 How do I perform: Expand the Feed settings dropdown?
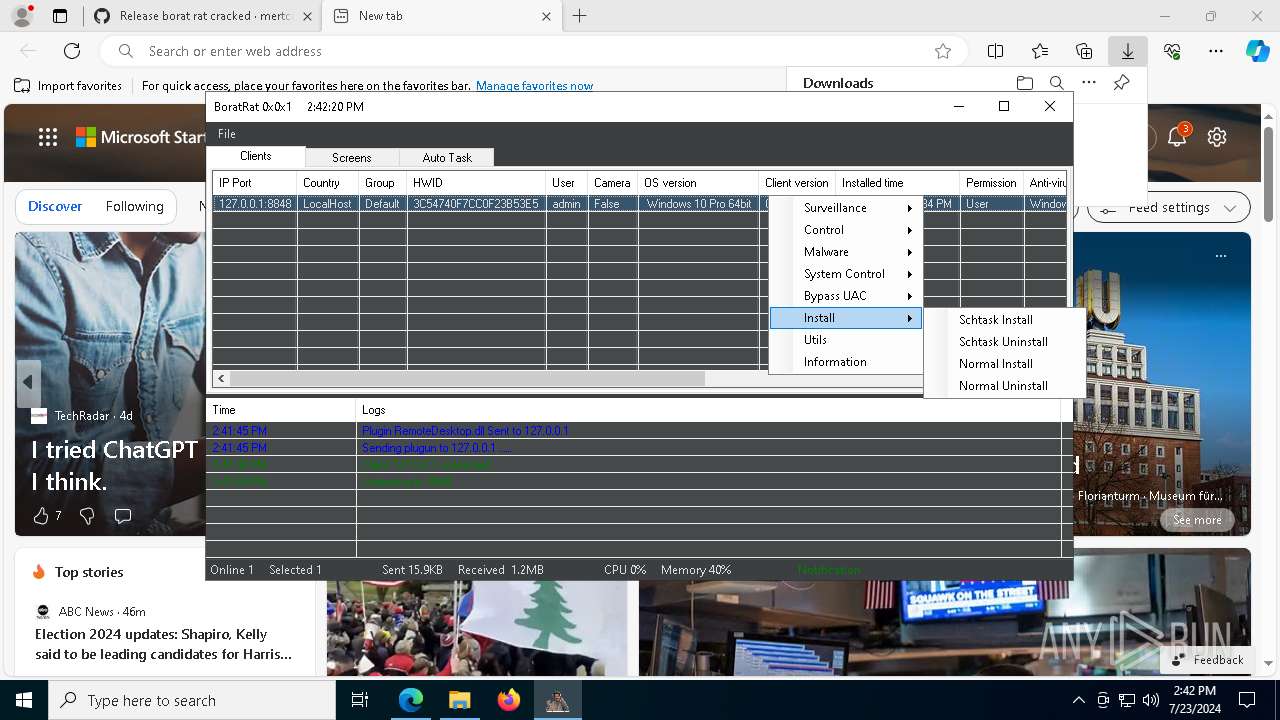coord(1169,208)
